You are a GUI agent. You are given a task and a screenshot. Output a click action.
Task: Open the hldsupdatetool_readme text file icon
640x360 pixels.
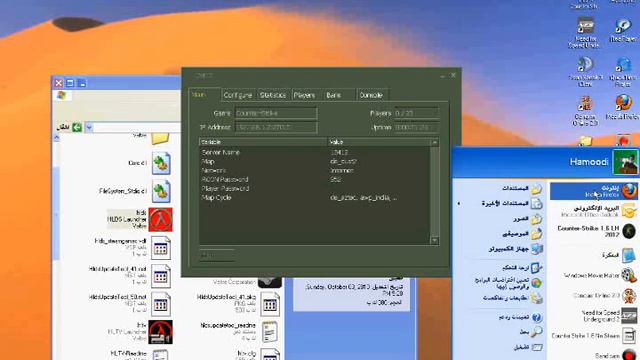(x=270, y=332)
